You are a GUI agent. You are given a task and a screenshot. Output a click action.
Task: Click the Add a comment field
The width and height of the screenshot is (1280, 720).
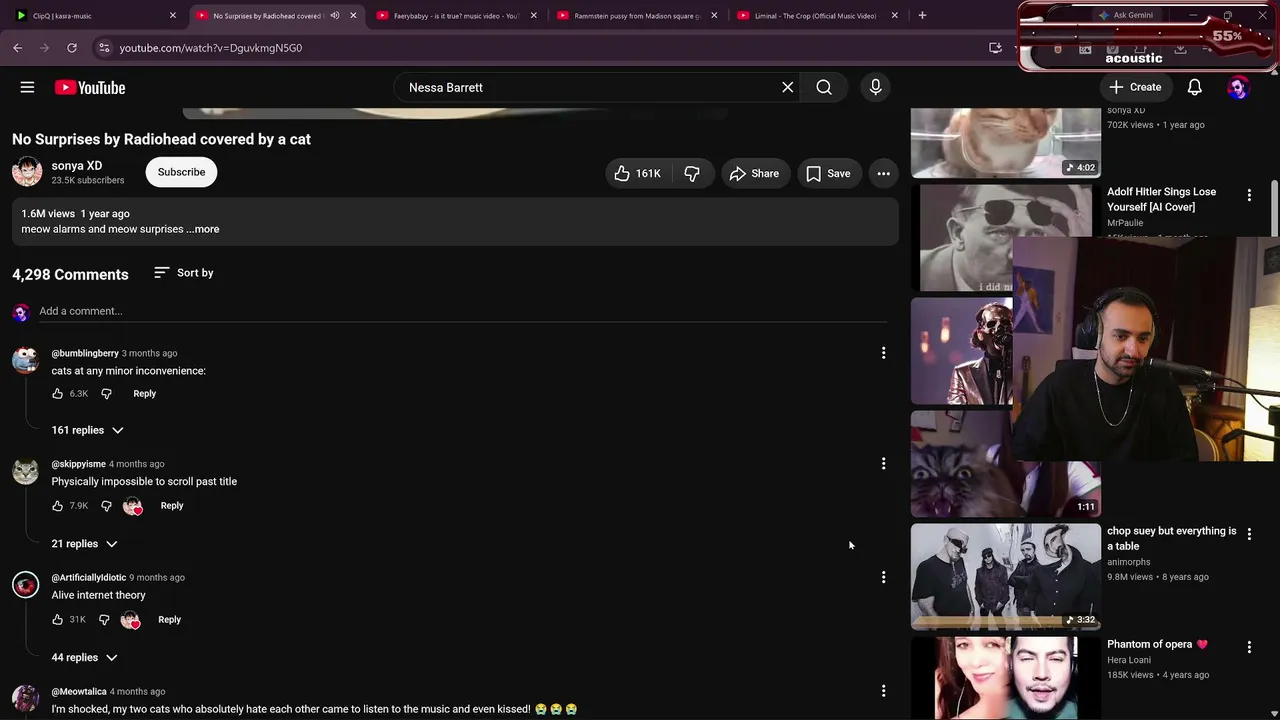point(463,311)
